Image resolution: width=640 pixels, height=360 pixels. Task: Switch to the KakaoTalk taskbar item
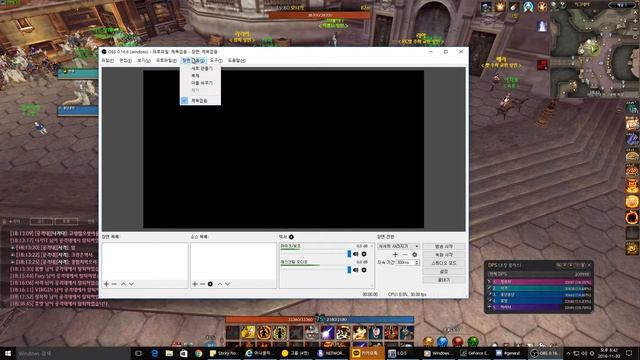click(366, 353)
